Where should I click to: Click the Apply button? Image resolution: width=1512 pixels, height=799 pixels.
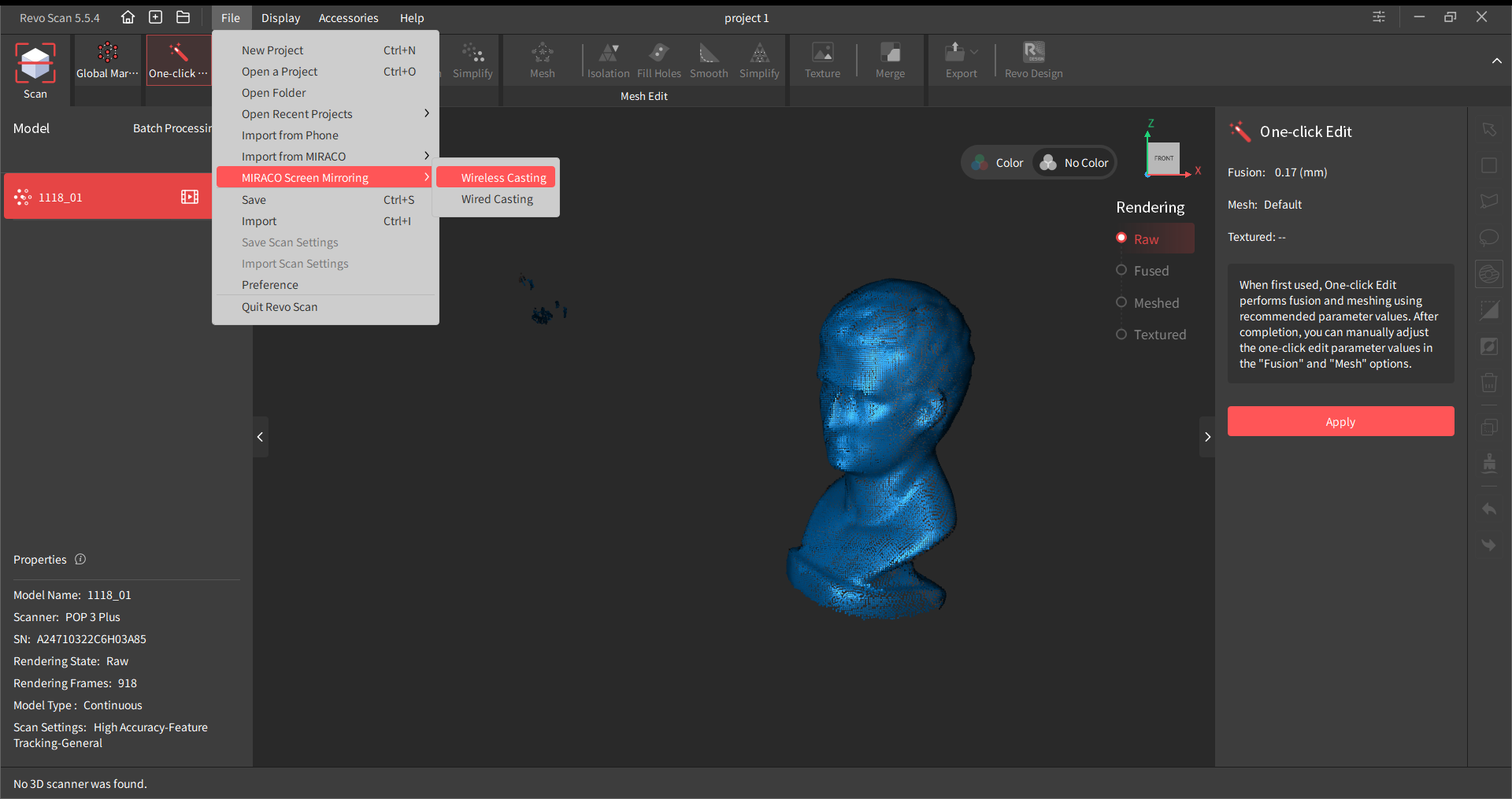(x=1340, y=421)
